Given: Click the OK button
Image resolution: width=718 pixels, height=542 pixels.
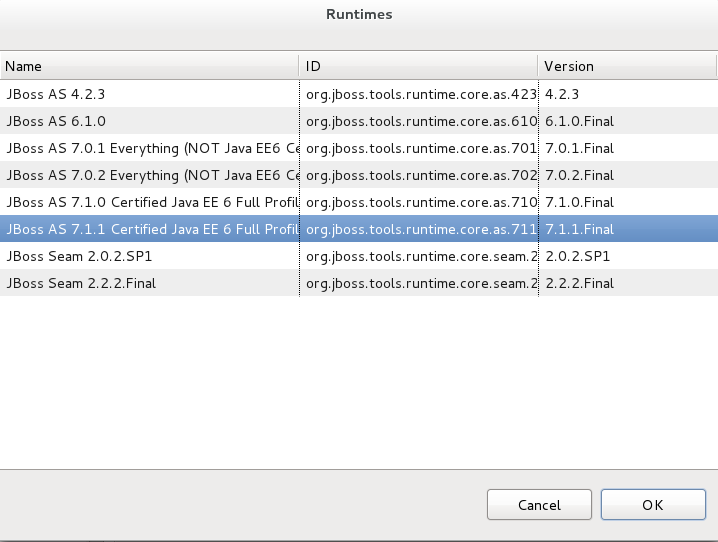Looking at the screenshot, I should pyautogui.click(x=652, y=505).
